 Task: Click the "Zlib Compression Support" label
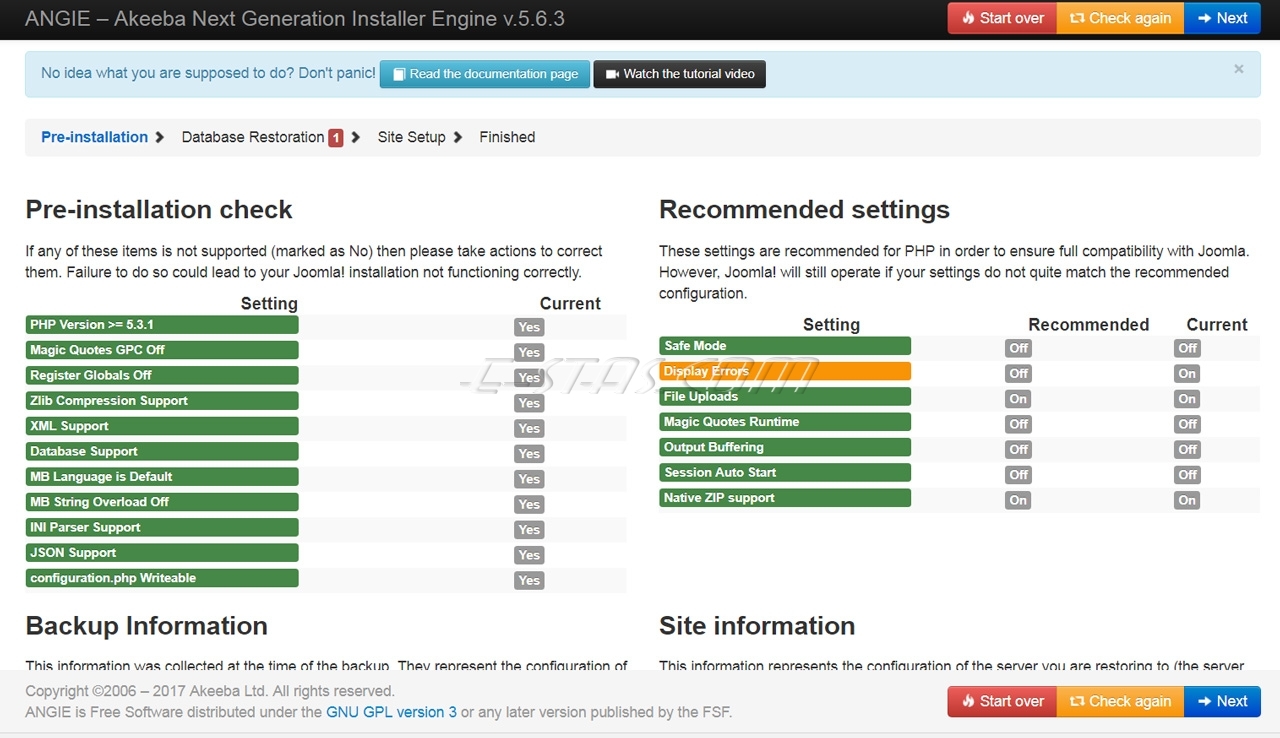pyautogui.click(x=162, y=401)
